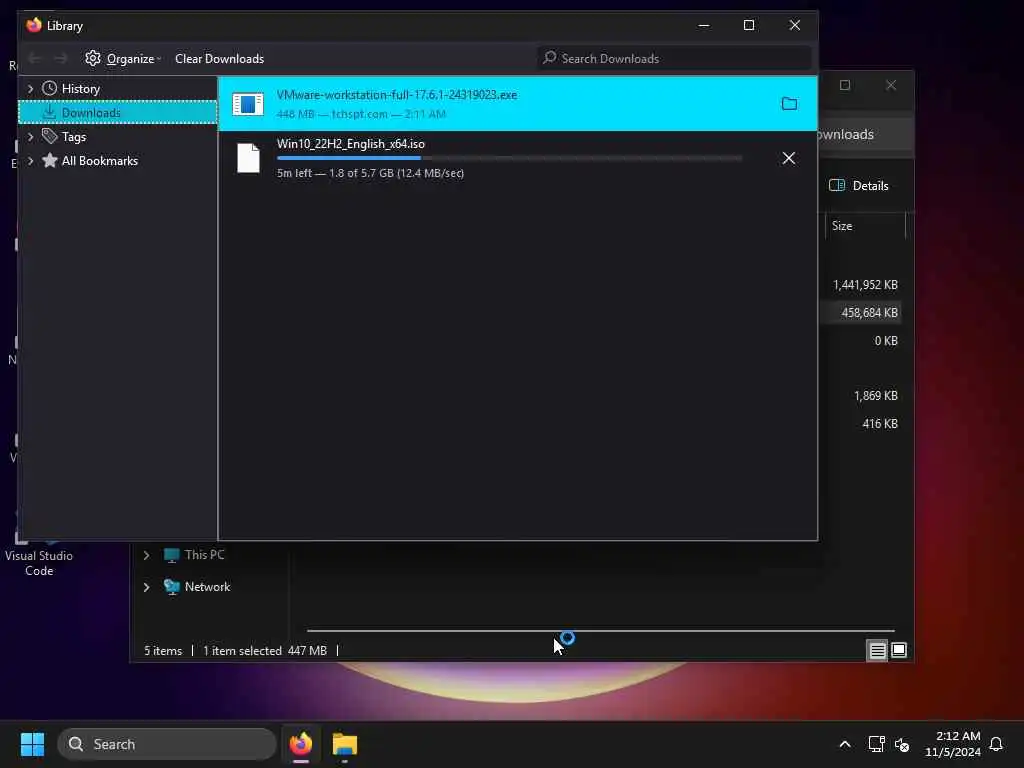The image size is (1024, 768).
Task: Expand This PC in File Explorer
Action: pos(146,555)
